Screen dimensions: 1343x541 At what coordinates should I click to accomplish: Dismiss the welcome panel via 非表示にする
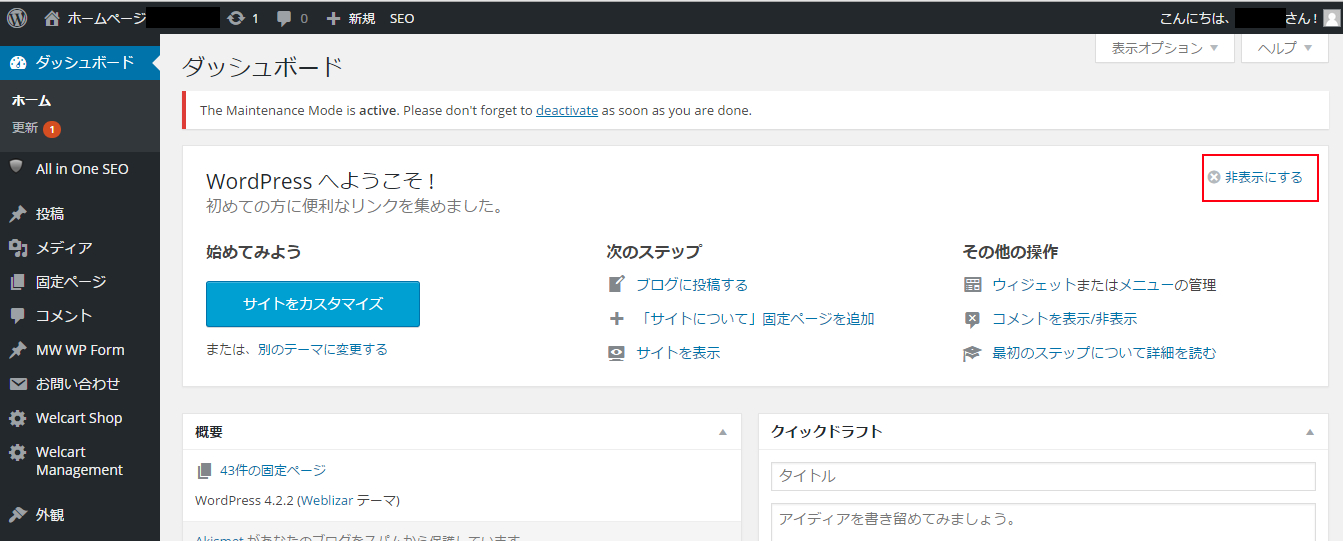coord(1255,177)
